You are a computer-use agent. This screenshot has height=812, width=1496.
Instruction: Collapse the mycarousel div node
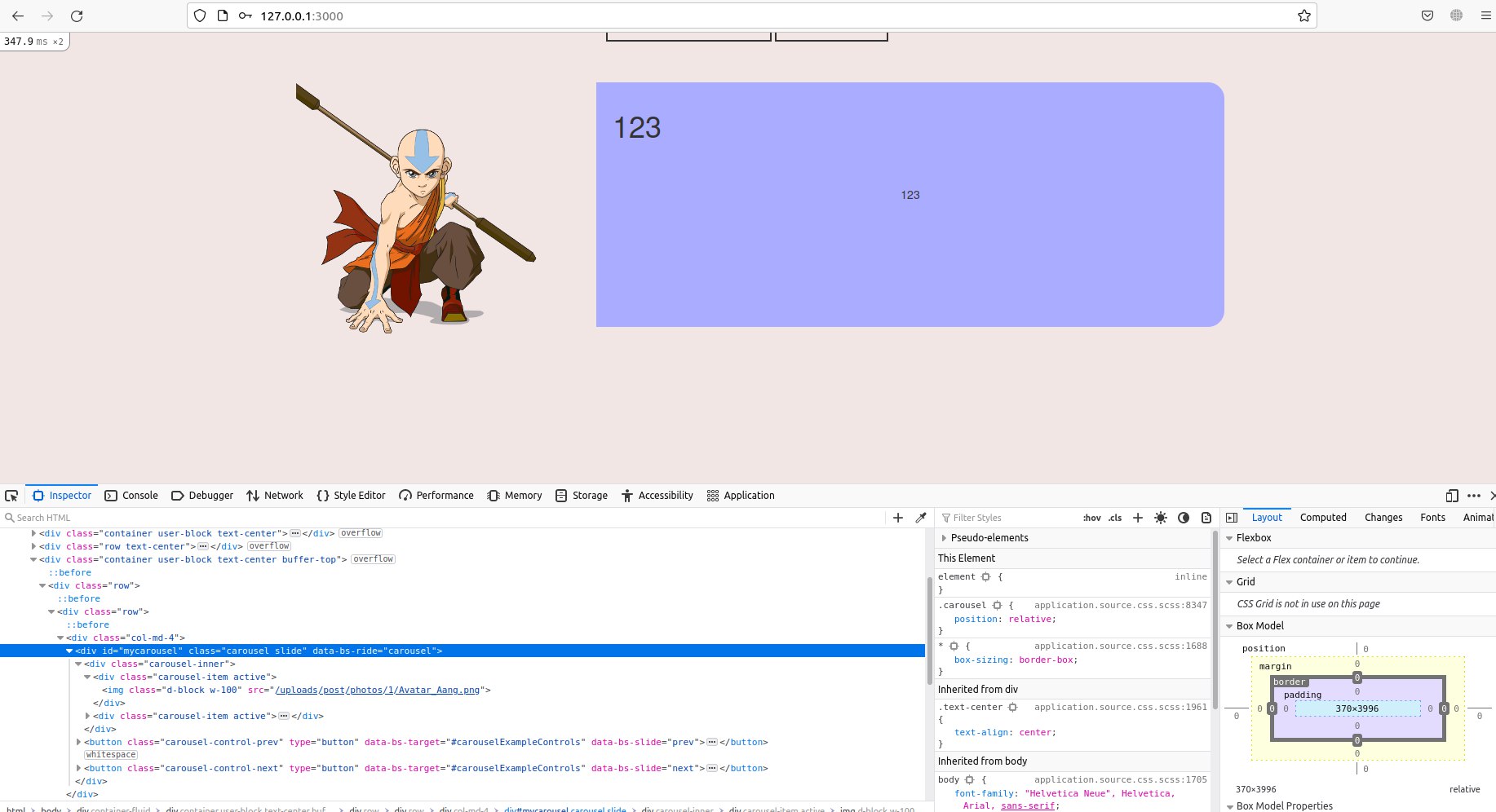(69, 651)
